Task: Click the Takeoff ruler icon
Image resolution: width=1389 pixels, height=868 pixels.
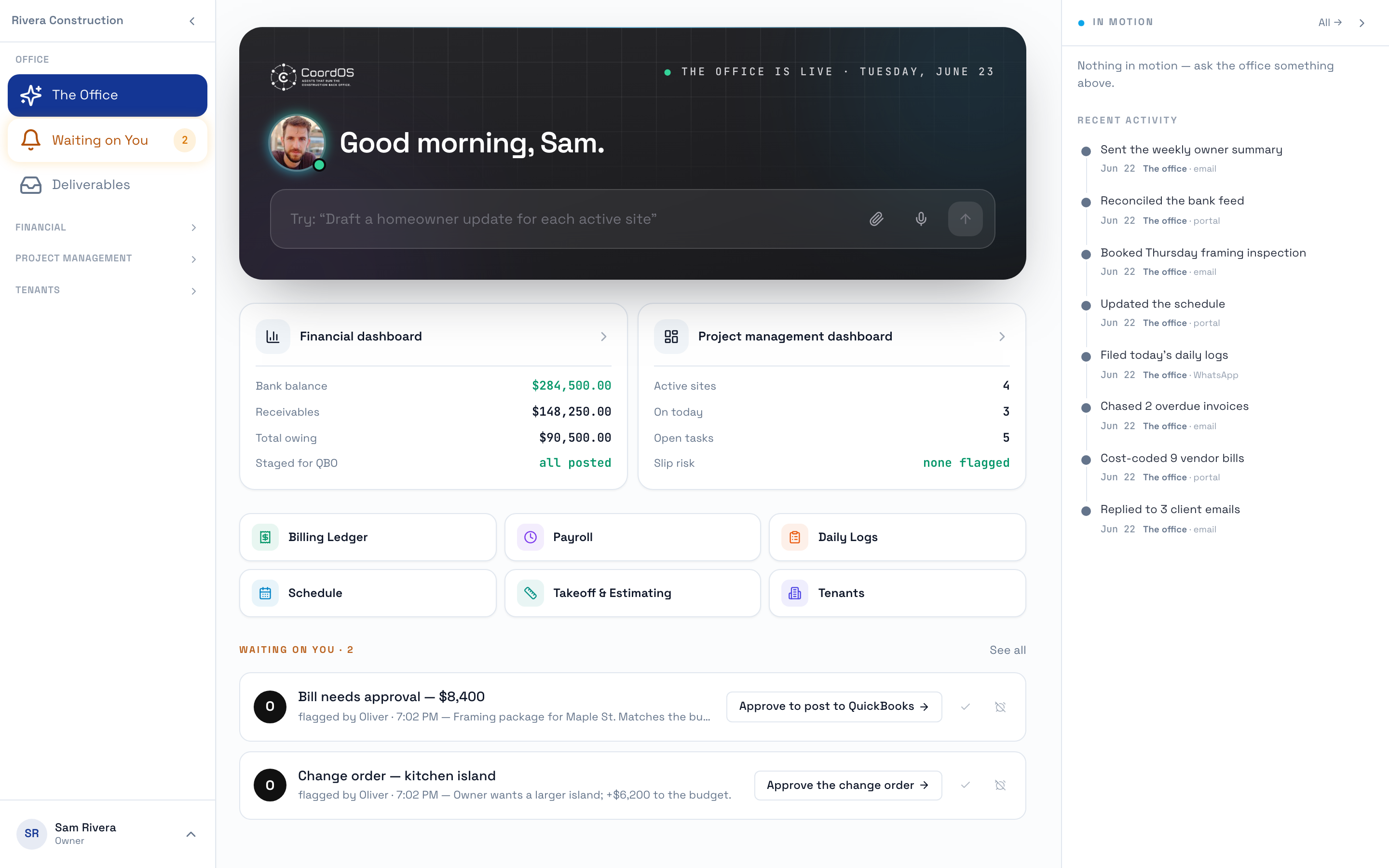Action: [x=531, y=593]
